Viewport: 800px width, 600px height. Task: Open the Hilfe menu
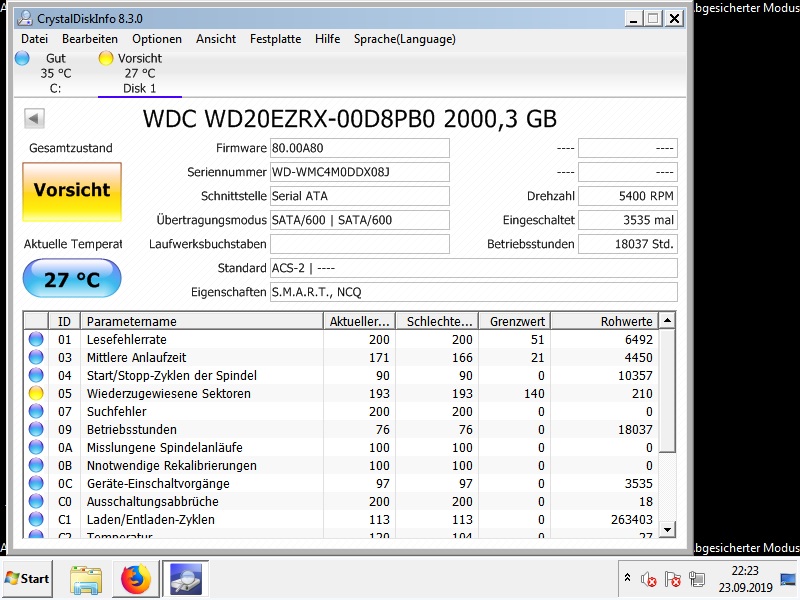(328, 39)
